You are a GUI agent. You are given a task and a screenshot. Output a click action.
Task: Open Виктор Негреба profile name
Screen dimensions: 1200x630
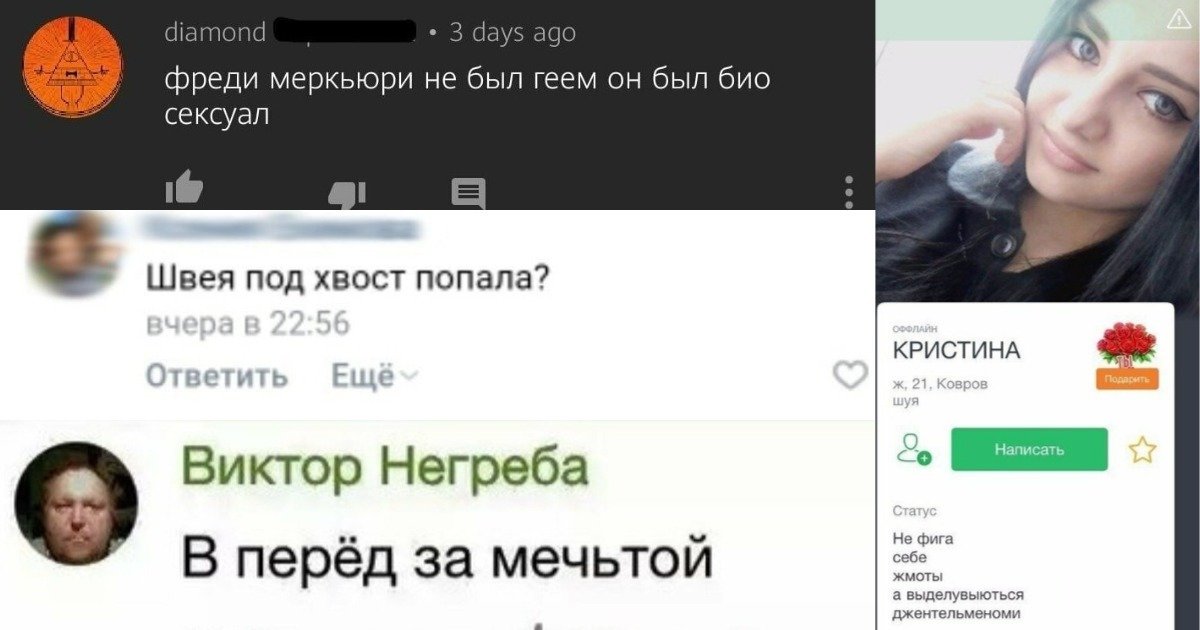385,468
